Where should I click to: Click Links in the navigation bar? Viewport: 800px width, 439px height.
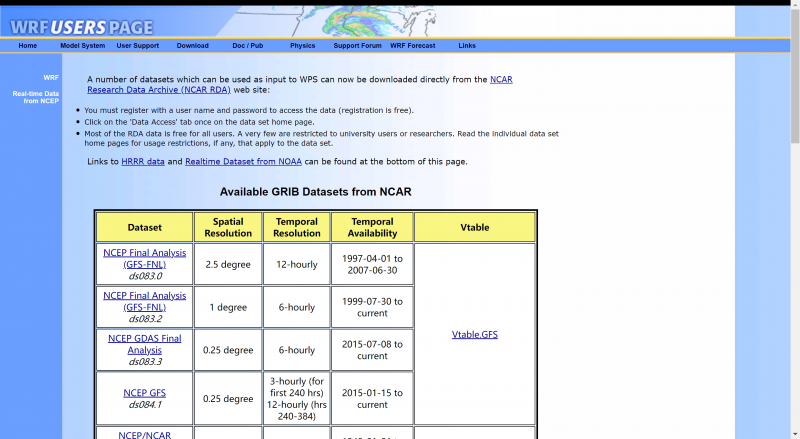click(x=467, y=46)
